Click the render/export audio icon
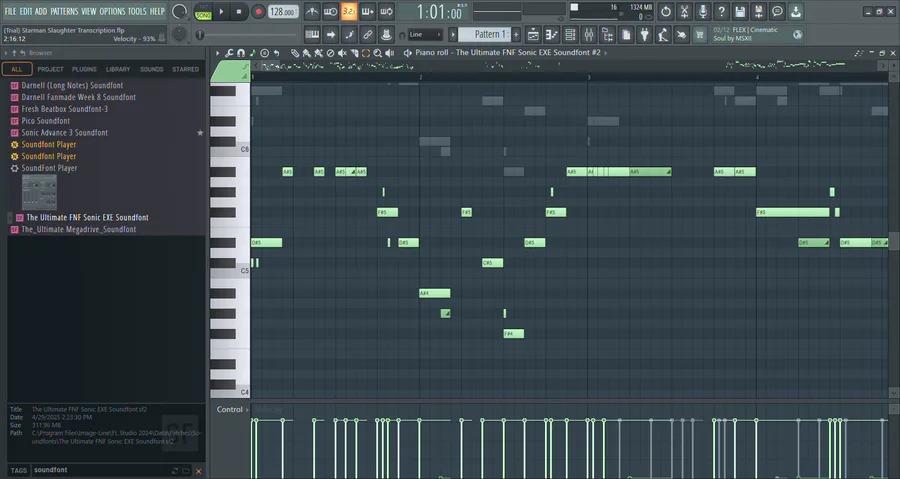 coord(758,11)
